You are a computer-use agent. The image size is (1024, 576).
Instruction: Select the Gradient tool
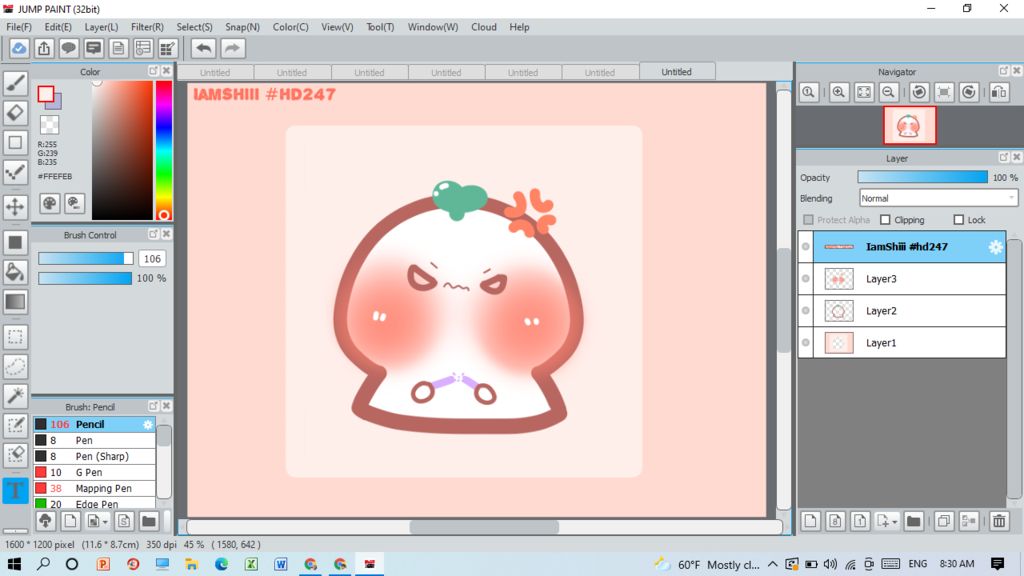tap(15, 302)
